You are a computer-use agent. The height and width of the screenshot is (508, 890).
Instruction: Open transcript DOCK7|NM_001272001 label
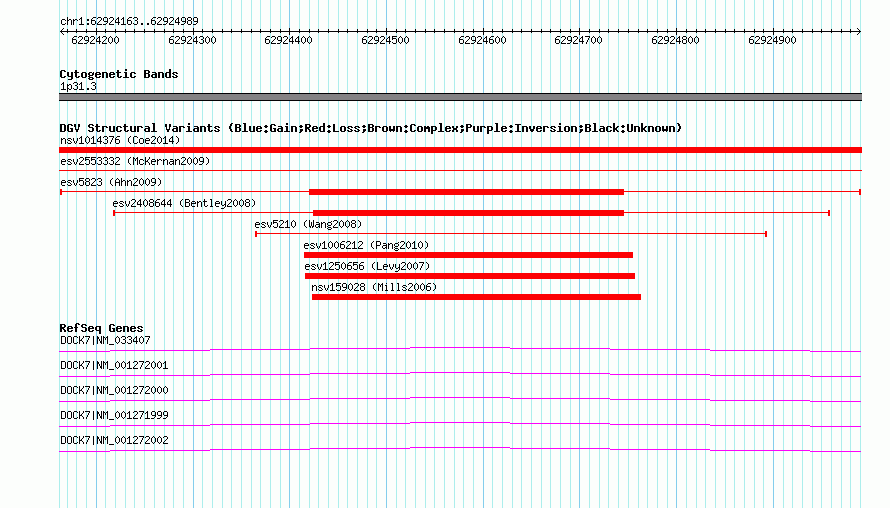click(x=114, y=366)
